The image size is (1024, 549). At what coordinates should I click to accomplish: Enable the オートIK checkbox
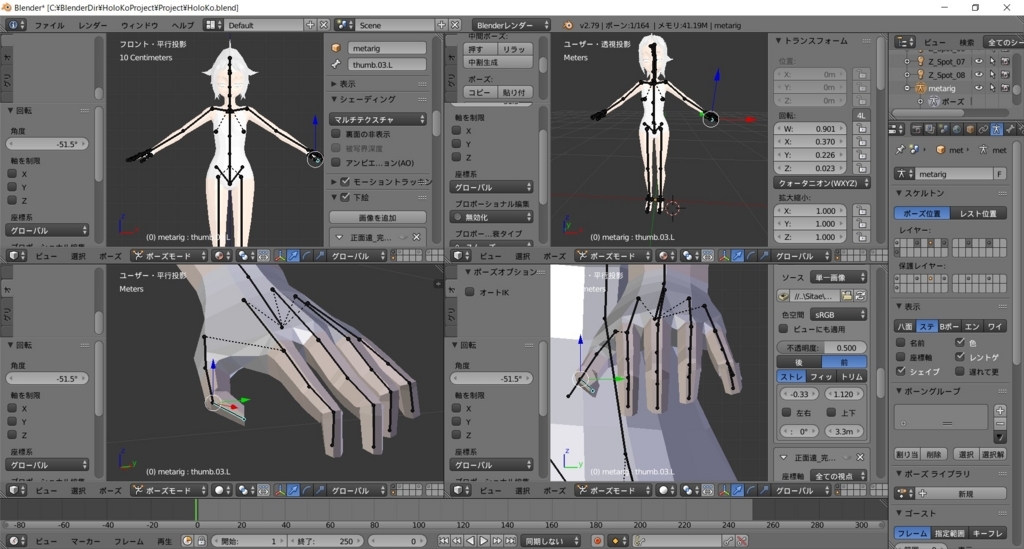470,292
